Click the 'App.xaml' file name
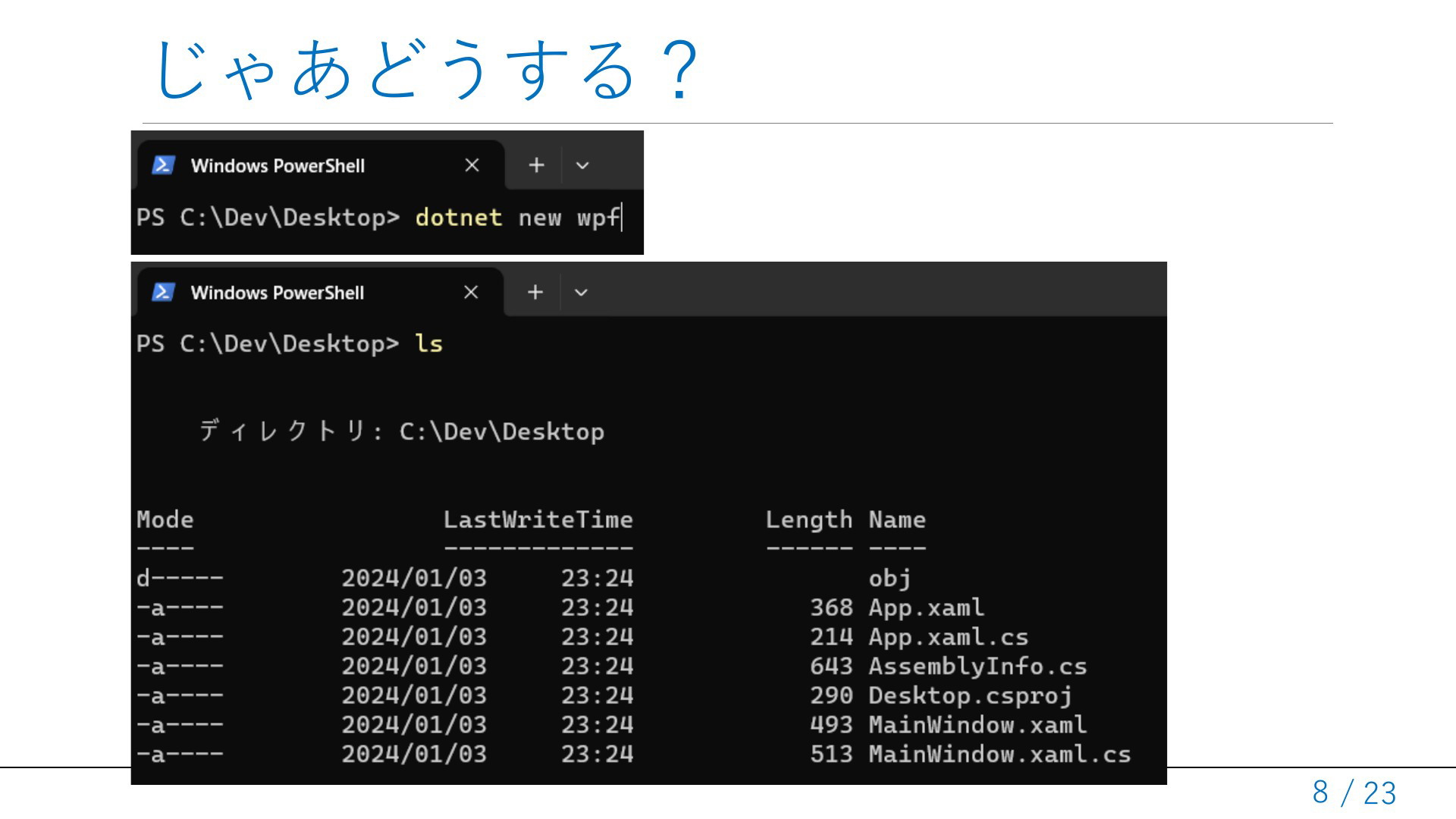This screenshot has height=819, width=1456. (927, 608)
